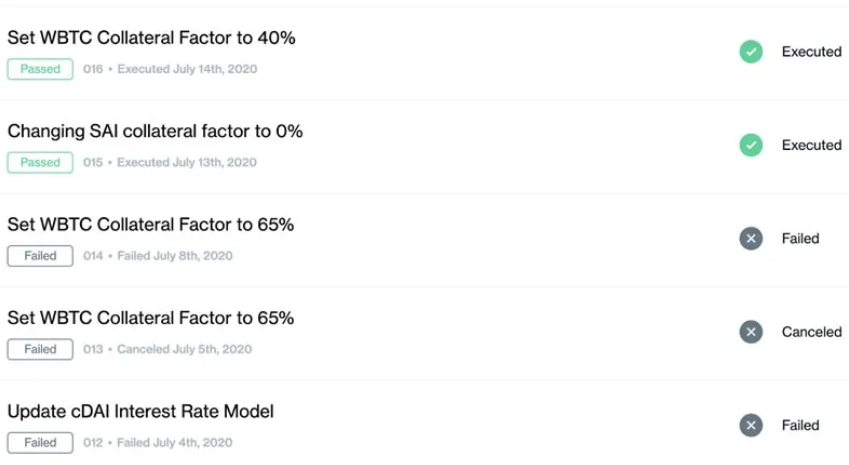Open "Update cDAI Interest Rate Model" proposal

coord(140,411)
